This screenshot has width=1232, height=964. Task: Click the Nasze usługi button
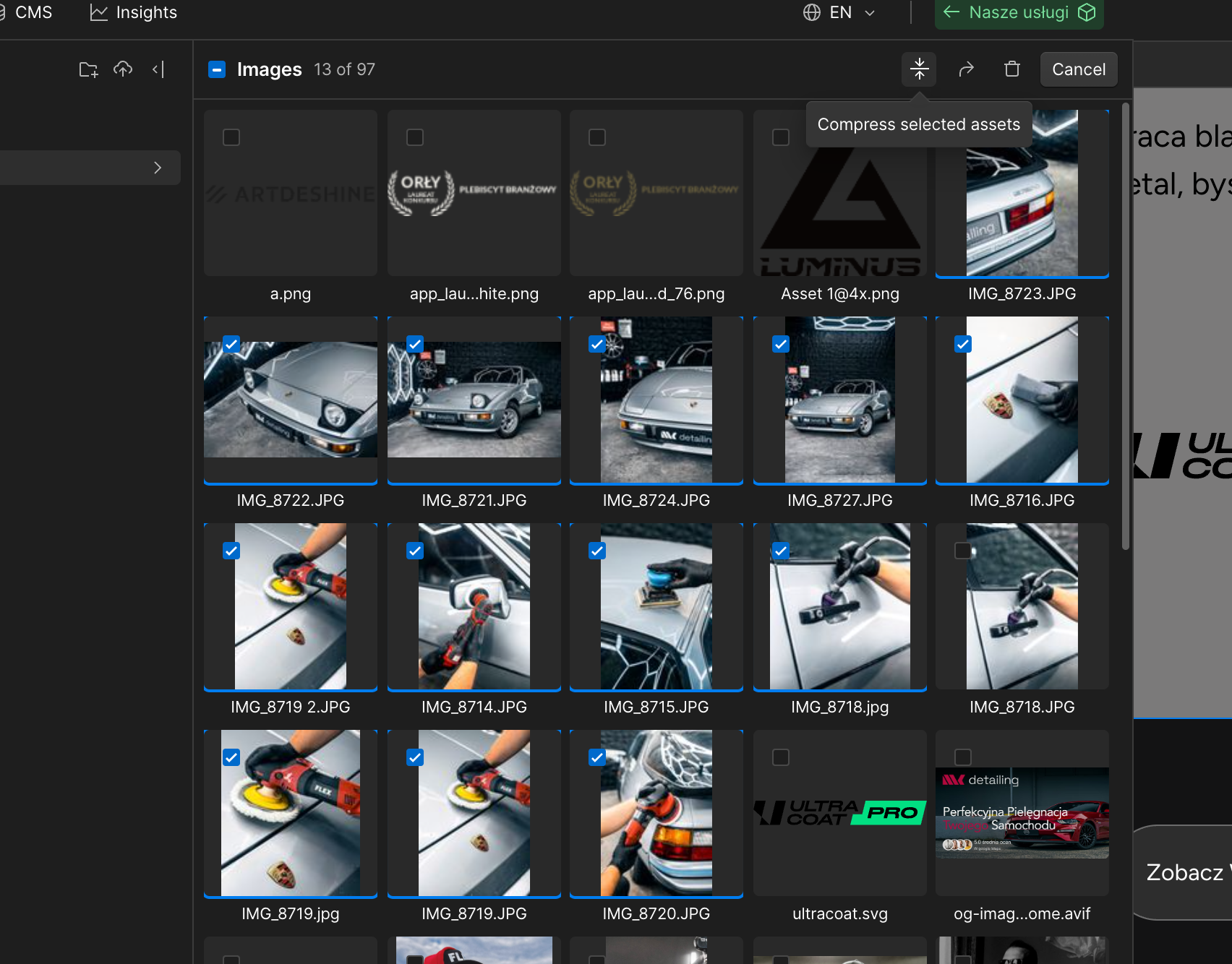click(x=1018, y=13)
